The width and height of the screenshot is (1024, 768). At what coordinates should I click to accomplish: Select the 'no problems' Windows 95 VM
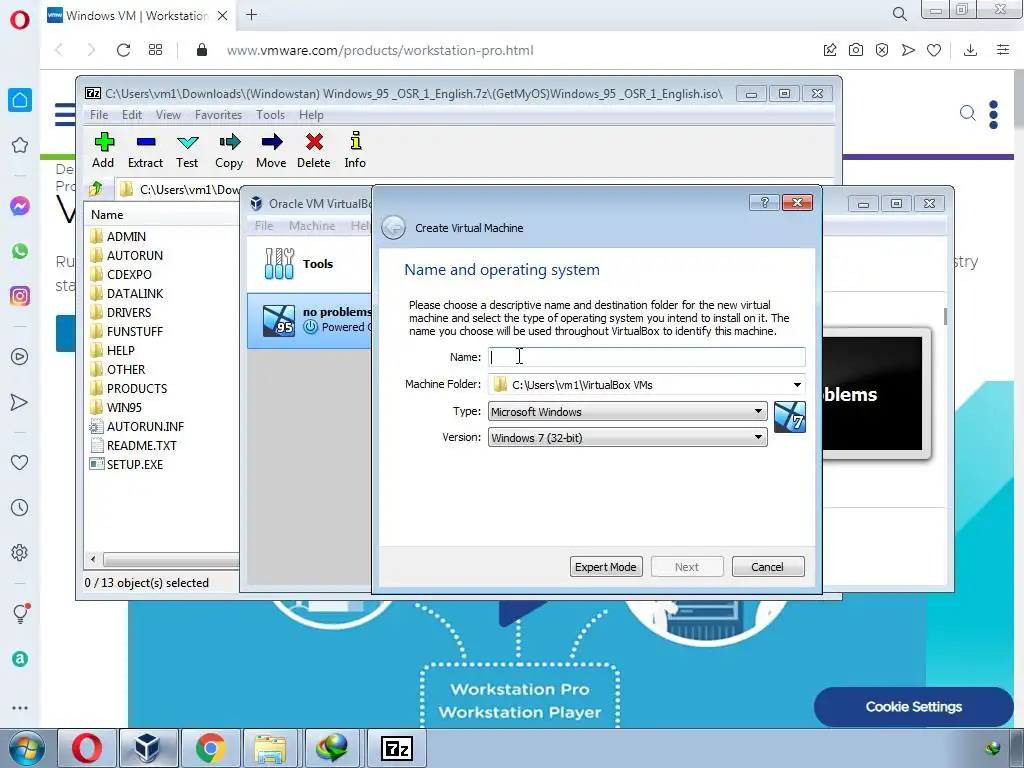pos(310,320)
